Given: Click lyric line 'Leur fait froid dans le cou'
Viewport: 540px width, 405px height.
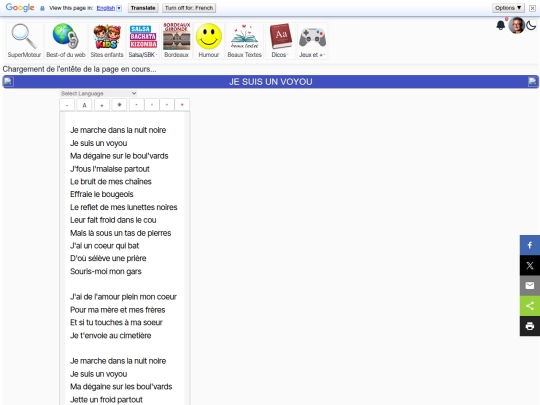Looking at the screenshot, I should coord(113,220).
